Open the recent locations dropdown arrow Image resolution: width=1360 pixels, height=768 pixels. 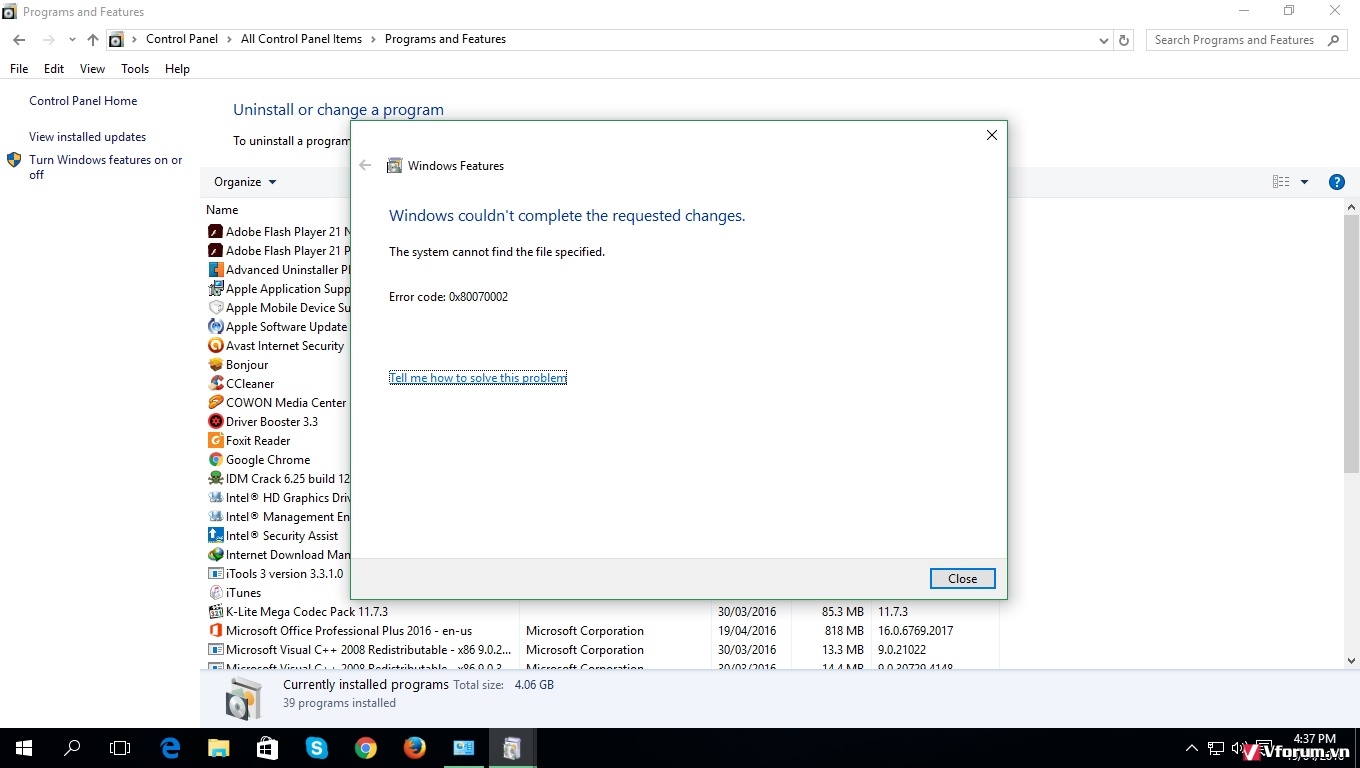72,40
